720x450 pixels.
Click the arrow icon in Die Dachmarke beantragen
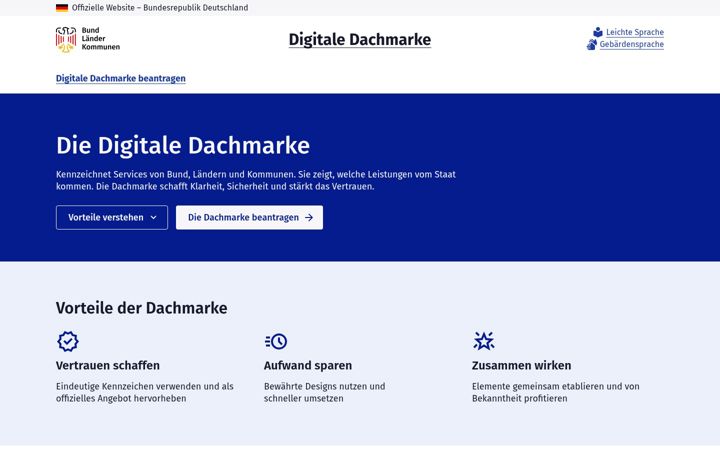coord(309,217)
